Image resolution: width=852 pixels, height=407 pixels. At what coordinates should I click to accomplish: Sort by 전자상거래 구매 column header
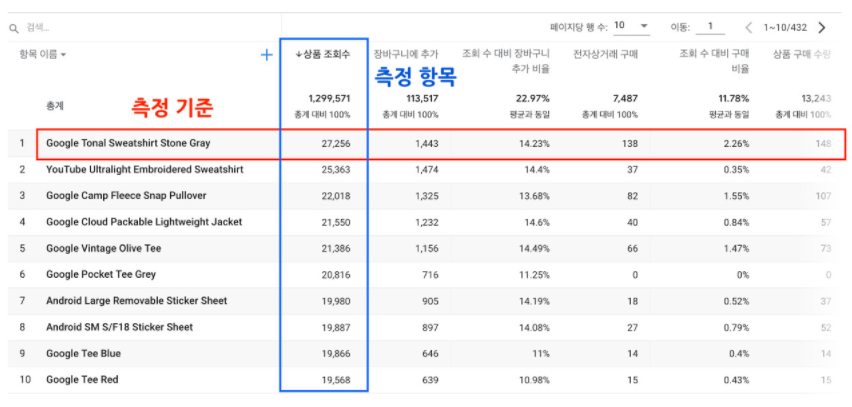point(605,54)
